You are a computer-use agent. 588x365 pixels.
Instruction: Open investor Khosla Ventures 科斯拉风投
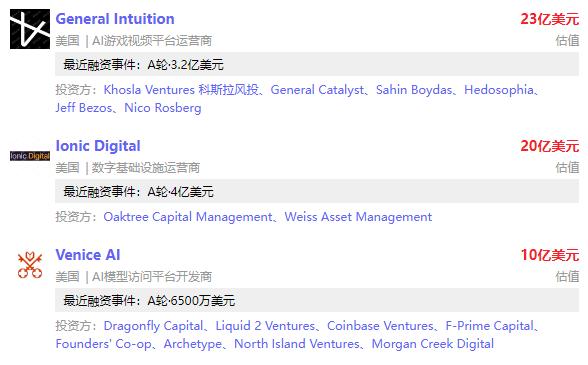coord(181,90)
